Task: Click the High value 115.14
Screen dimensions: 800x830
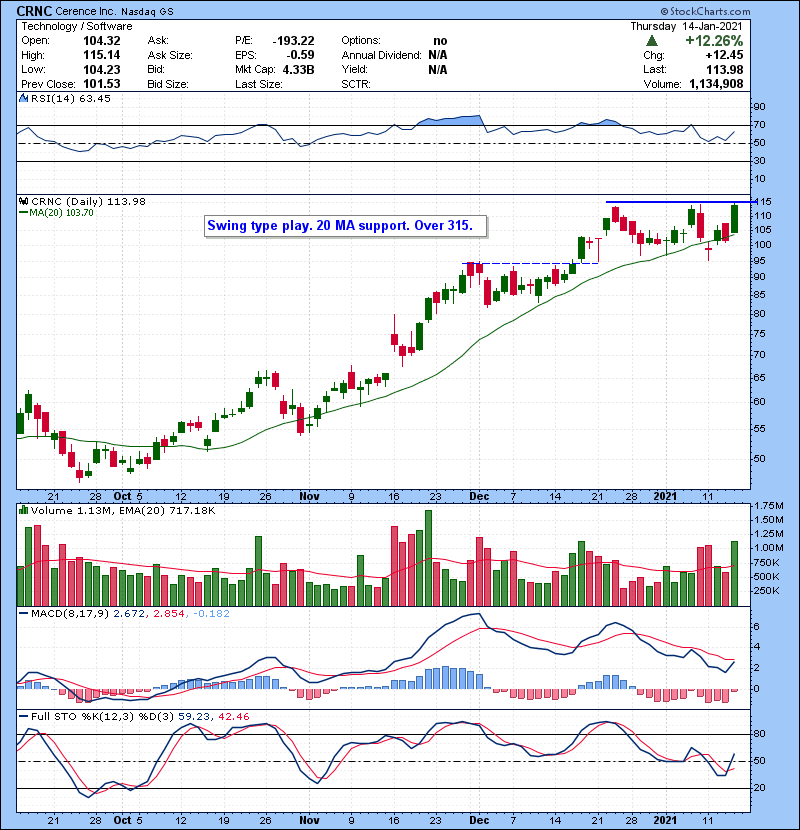Action: point(101,55)
